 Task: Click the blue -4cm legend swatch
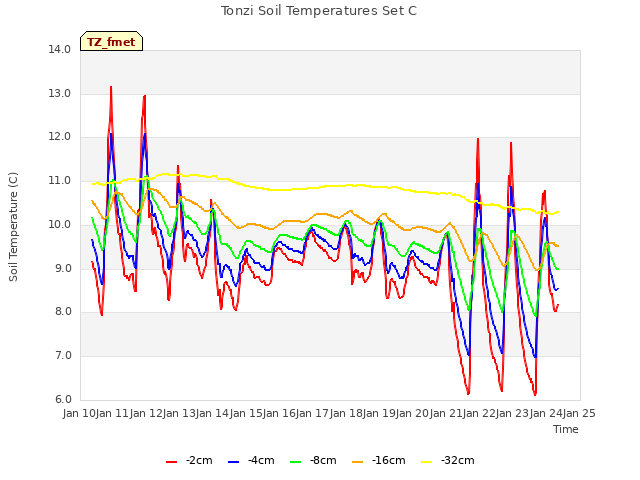pyautogui.click(x=233, y=462)
